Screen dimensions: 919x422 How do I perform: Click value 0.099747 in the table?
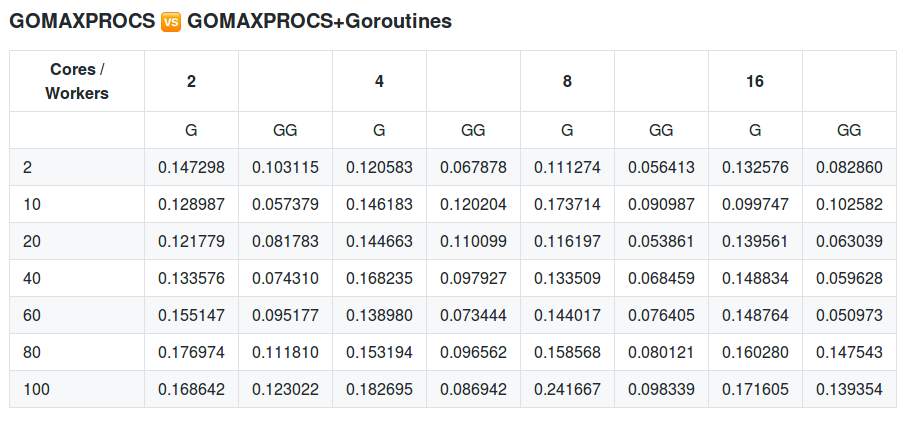755,205
